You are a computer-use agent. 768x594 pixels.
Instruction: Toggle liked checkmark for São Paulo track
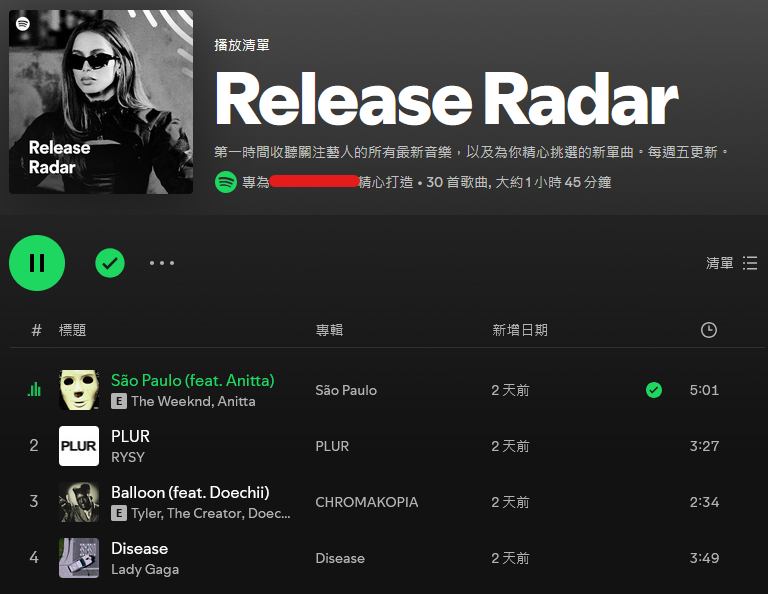654,390
